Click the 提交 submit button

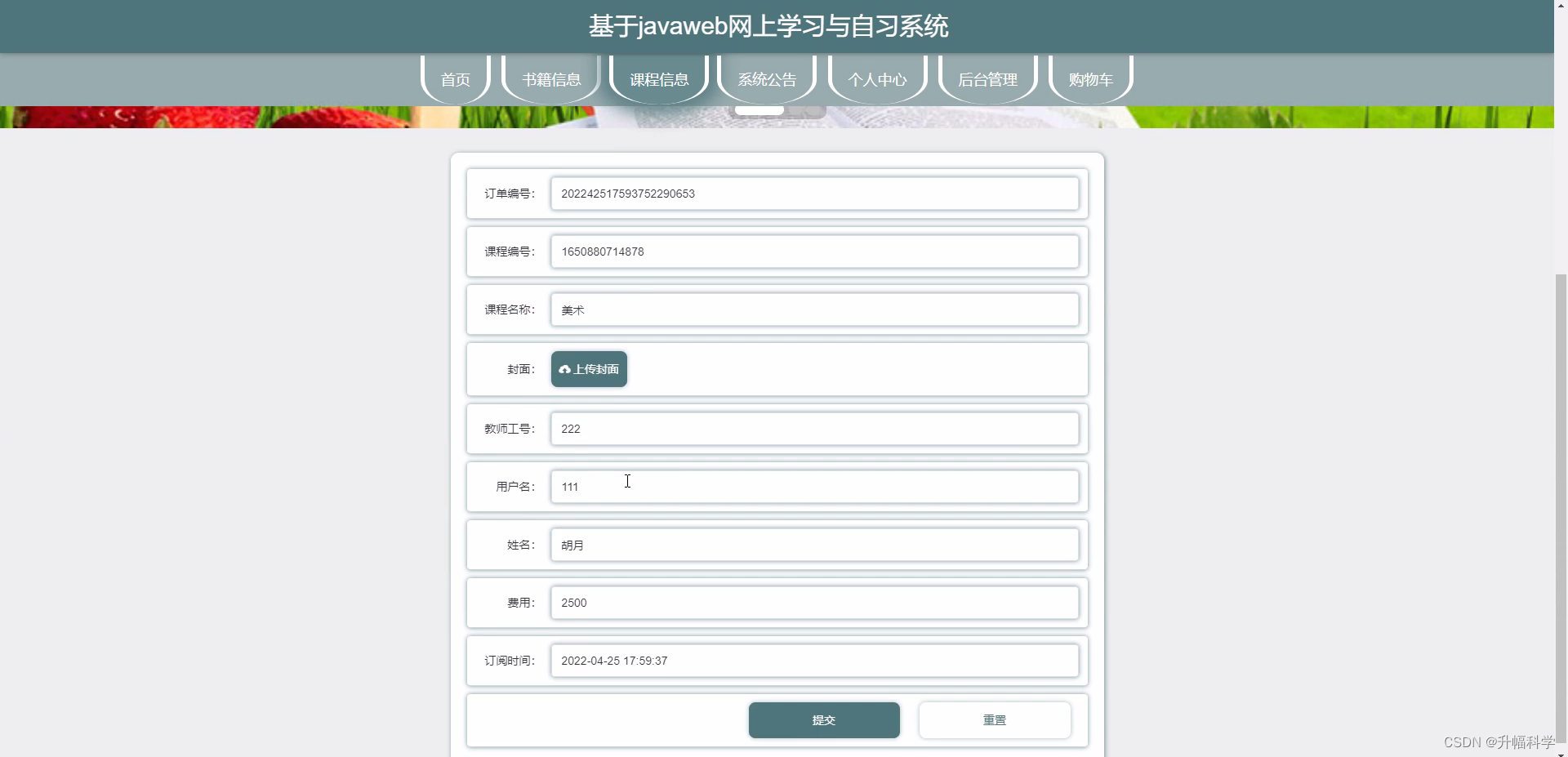pos(824,719)
